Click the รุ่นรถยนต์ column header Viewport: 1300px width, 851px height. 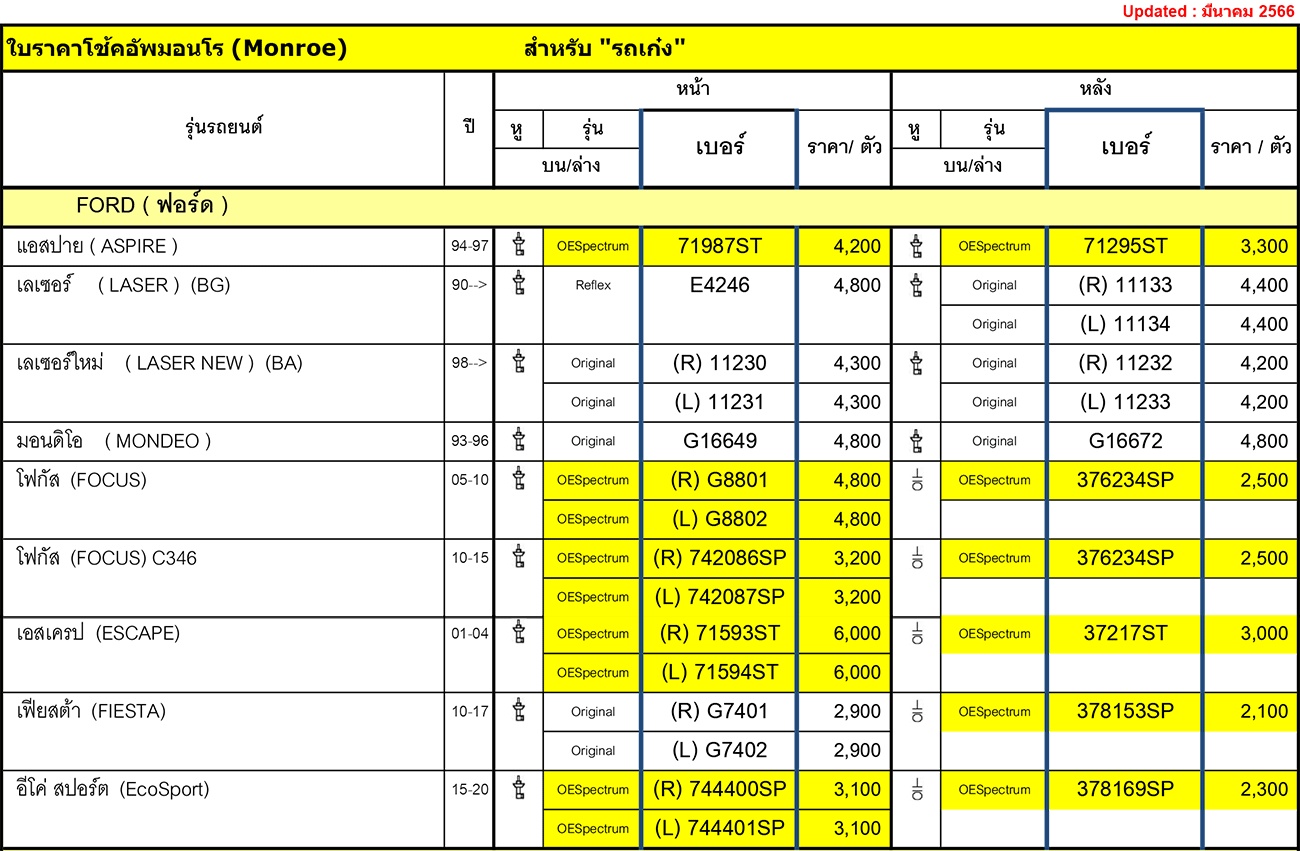point(224,128)
